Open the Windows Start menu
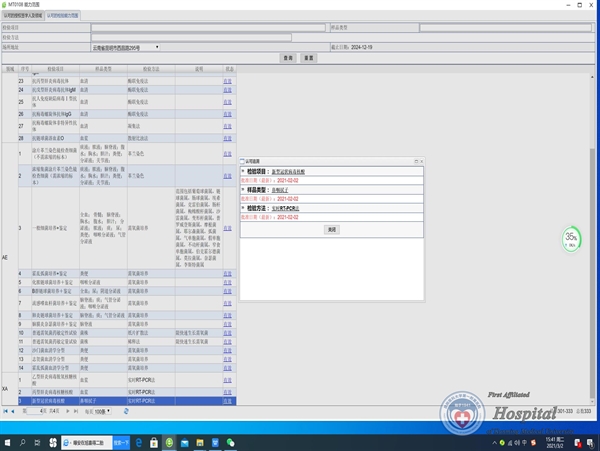 click(7, 443)
